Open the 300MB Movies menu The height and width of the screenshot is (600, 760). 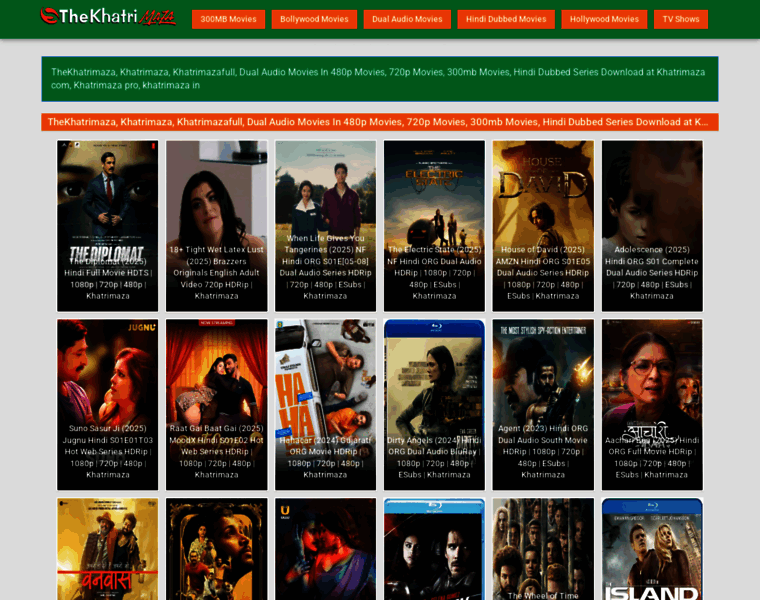pyautogui.click(x=228, y=19)
